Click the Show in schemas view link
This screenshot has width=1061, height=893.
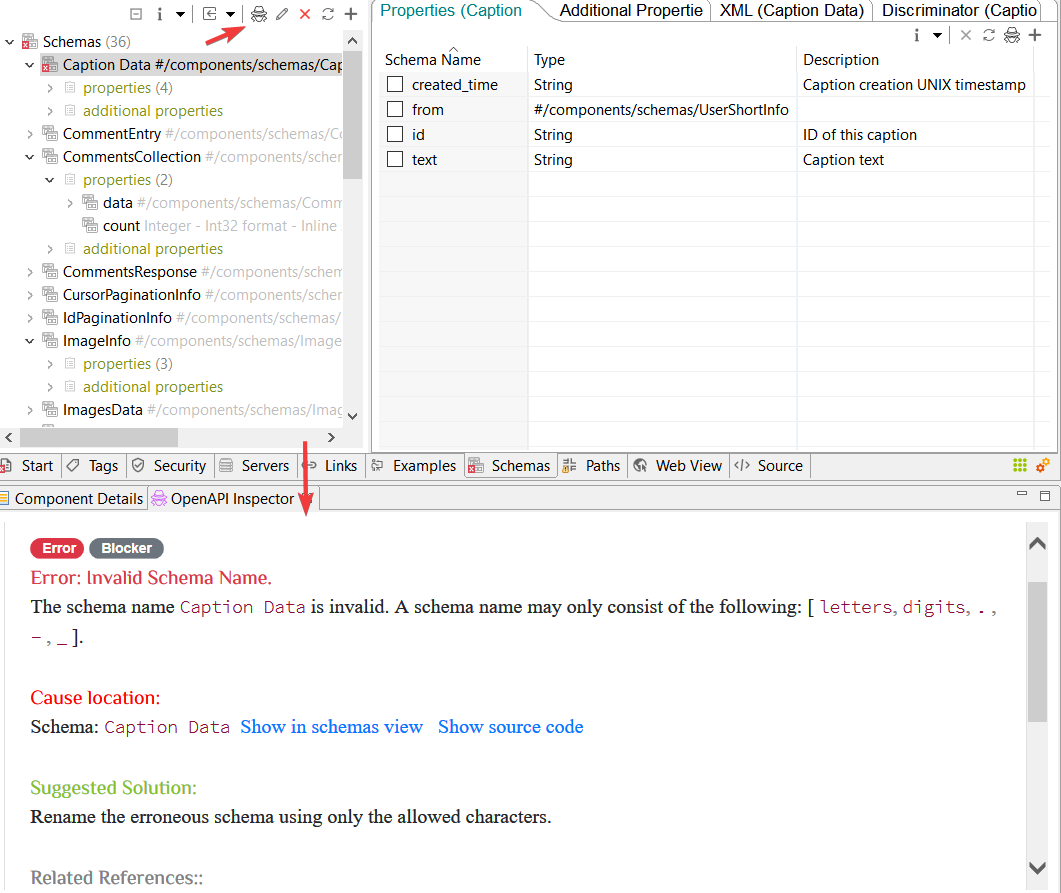click(x=331, y=727)
